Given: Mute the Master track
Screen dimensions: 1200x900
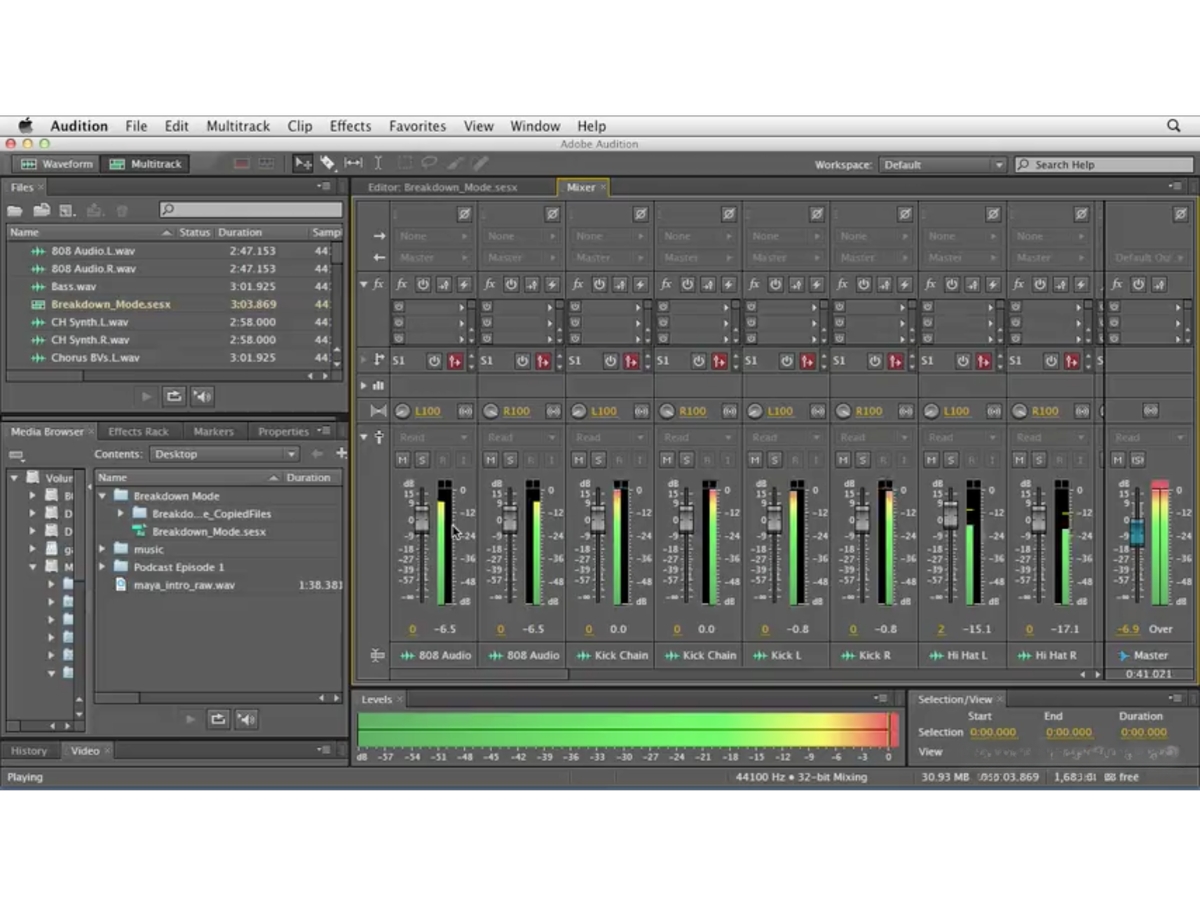Looking at the screenshot, I should (1118, 459).
